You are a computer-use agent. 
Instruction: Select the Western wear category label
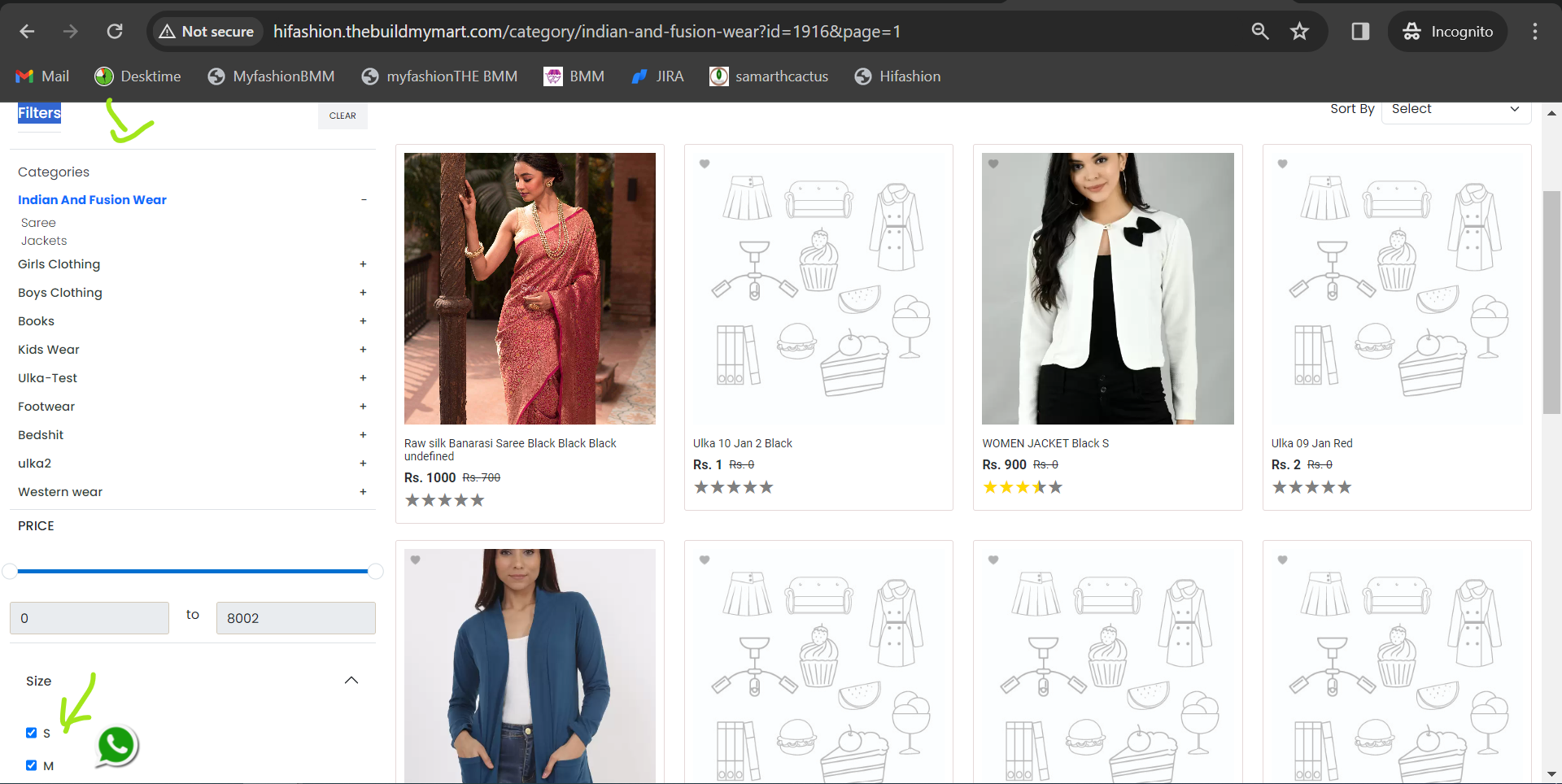tap(60, 492)
